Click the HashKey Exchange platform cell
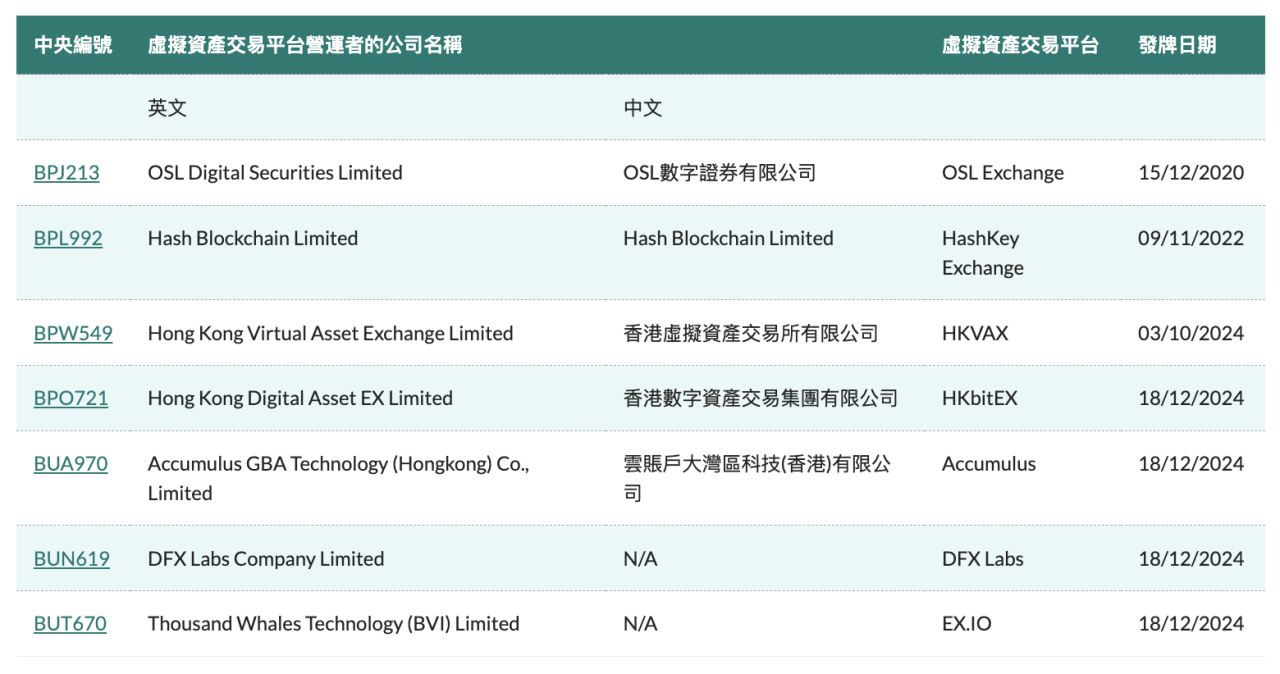The image size is (1280, 674). [x=983, y=253]
